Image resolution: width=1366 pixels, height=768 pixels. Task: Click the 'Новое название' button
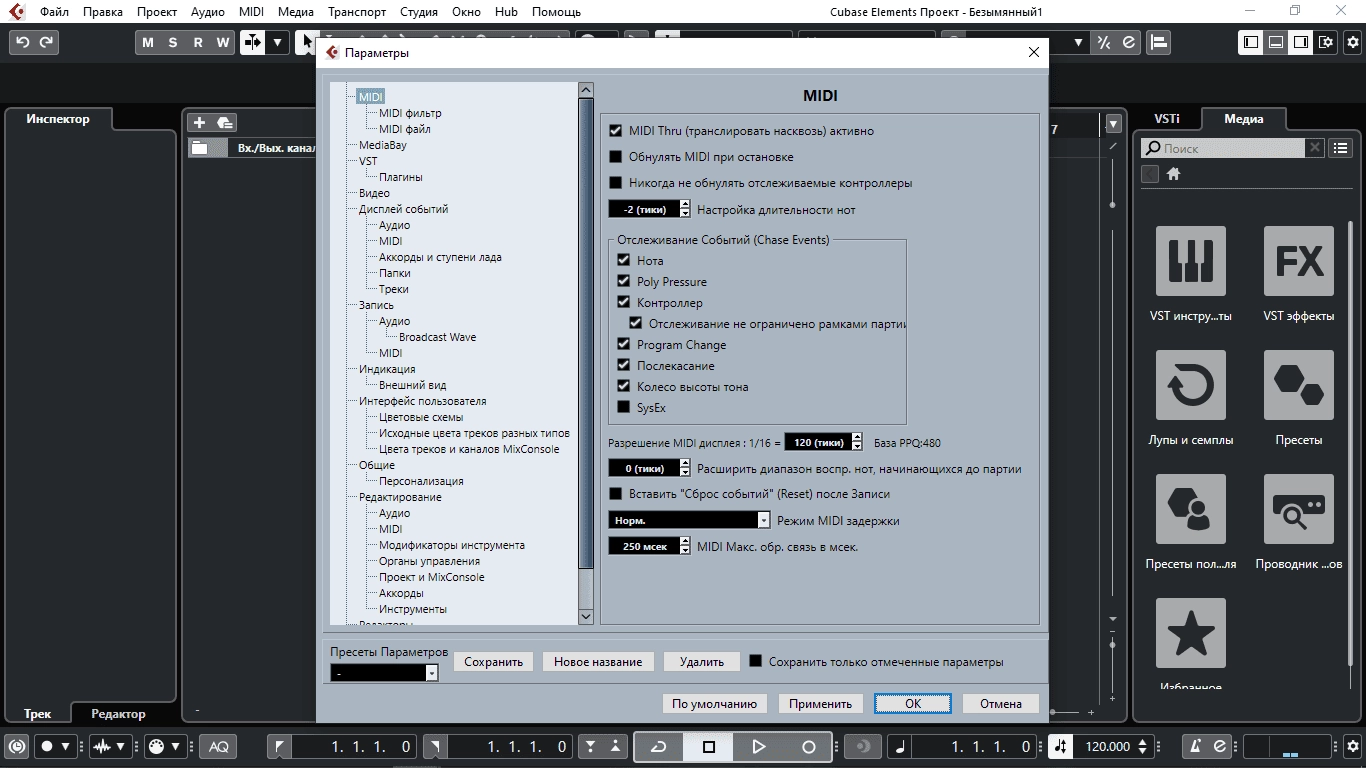click(x=598, y=662)
